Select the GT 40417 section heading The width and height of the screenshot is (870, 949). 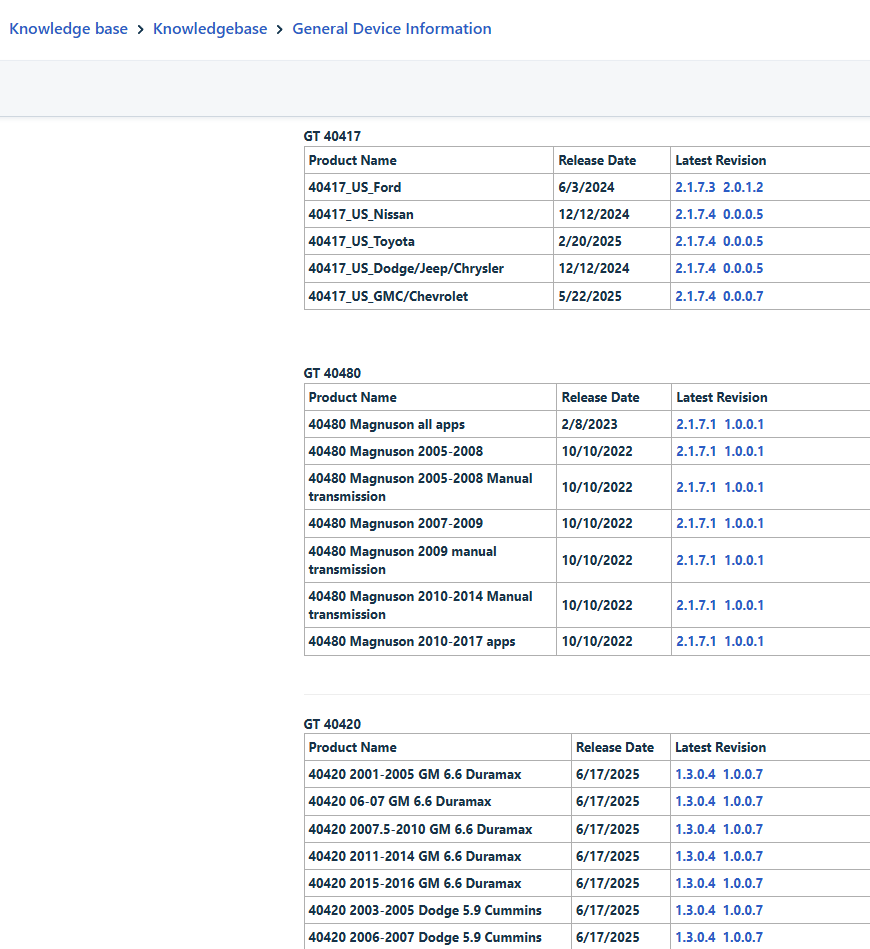point(332,136)
